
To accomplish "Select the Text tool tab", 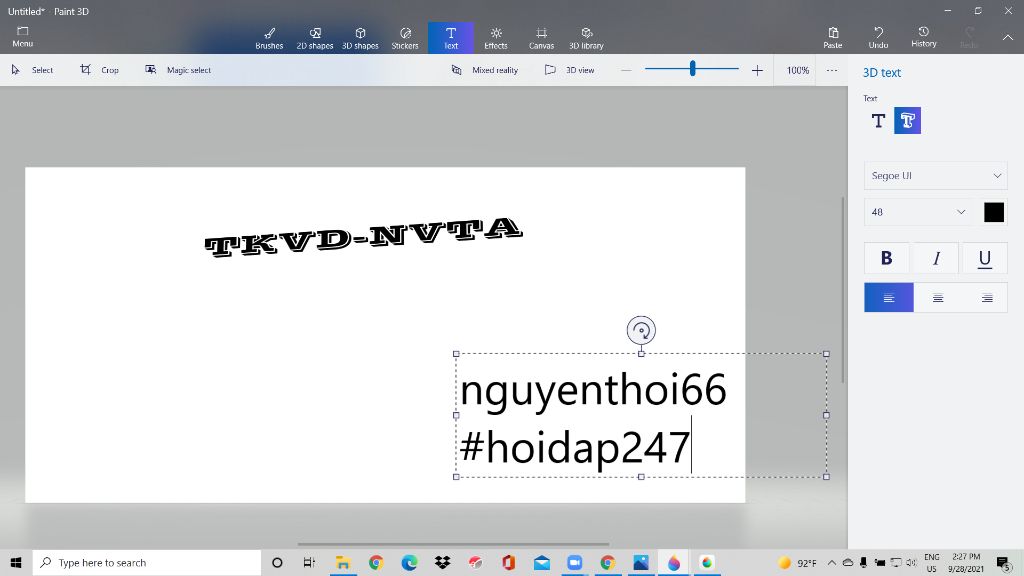I will coord(451,38).
